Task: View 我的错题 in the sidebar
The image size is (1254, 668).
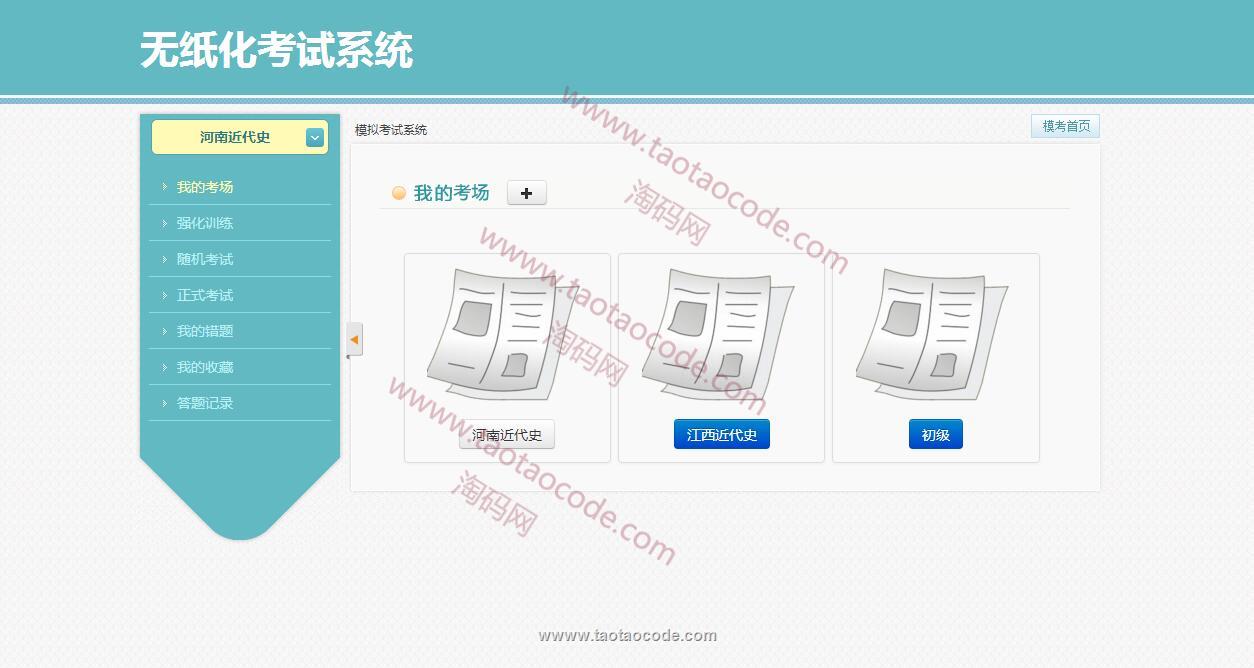Action: pos(205,331)
